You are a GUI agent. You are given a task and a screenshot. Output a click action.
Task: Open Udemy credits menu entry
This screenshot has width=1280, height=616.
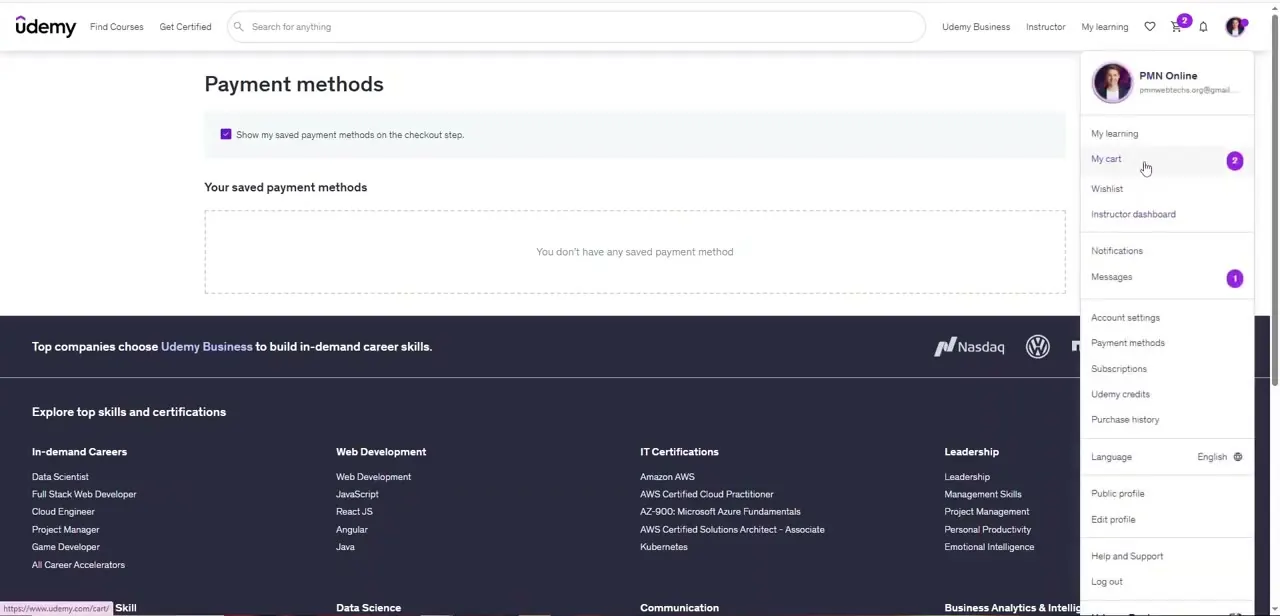pyautogui.click(x=1120, y=394)
